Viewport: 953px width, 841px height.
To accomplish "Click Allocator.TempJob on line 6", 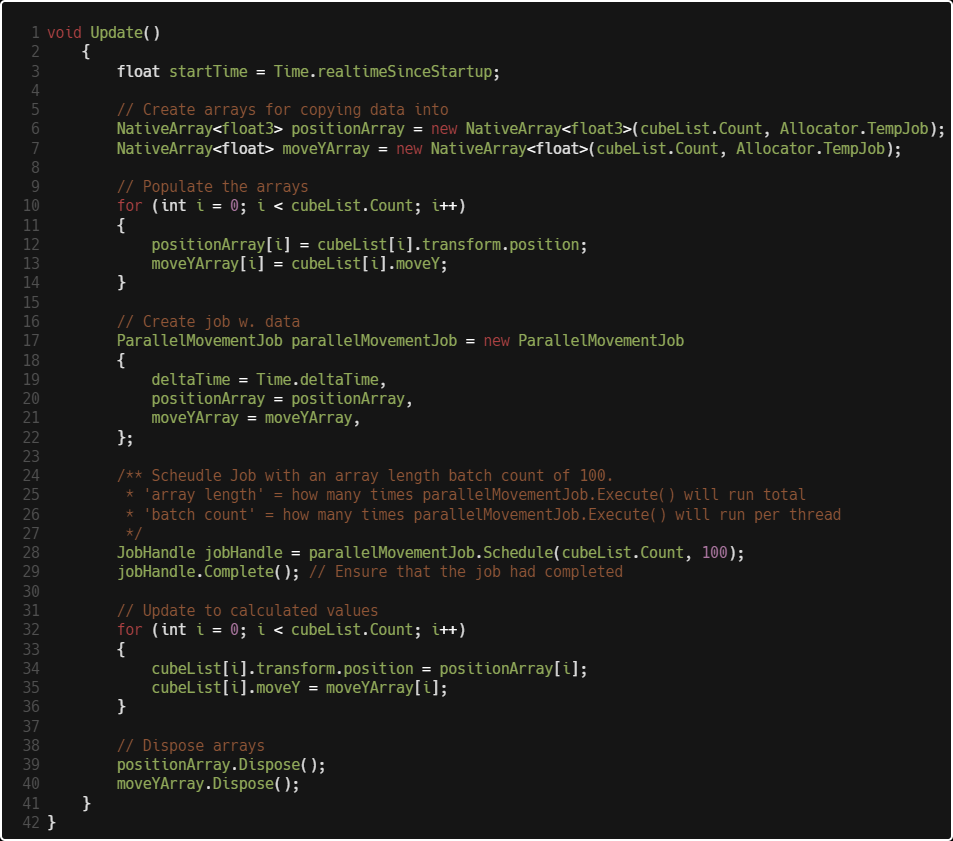I will [x=853, y=129].
